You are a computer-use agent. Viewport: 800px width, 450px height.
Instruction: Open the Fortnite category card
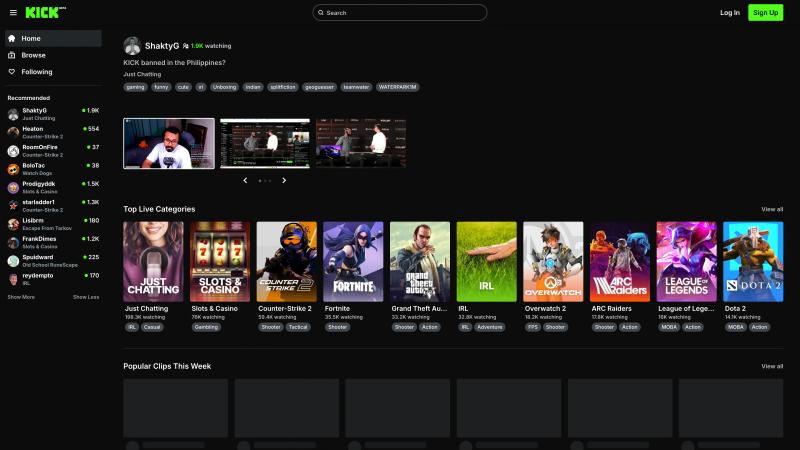[353, 261]
